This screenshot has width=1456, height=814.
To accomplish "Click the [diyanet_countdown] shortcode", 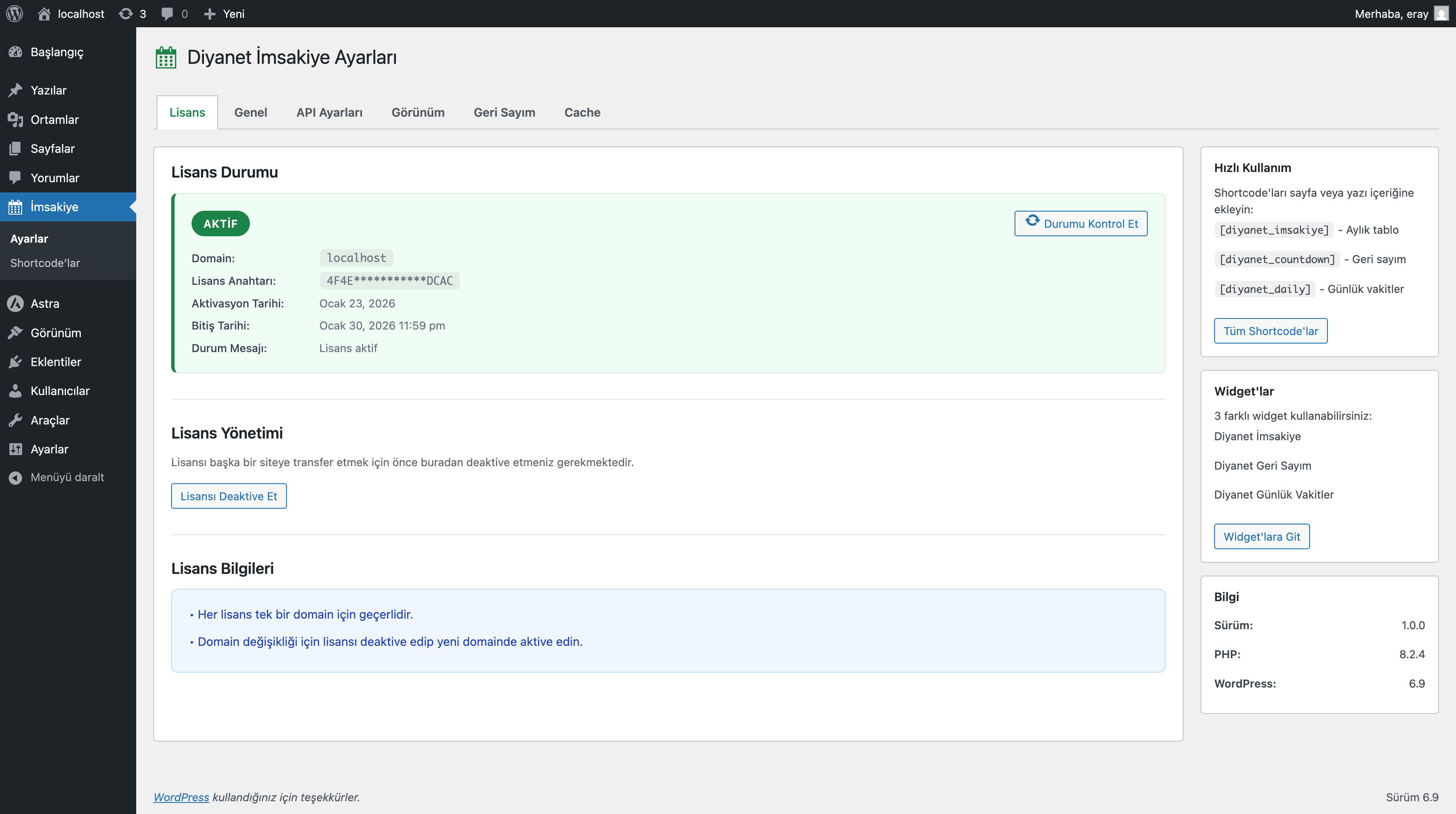I will coord(1277,259).
